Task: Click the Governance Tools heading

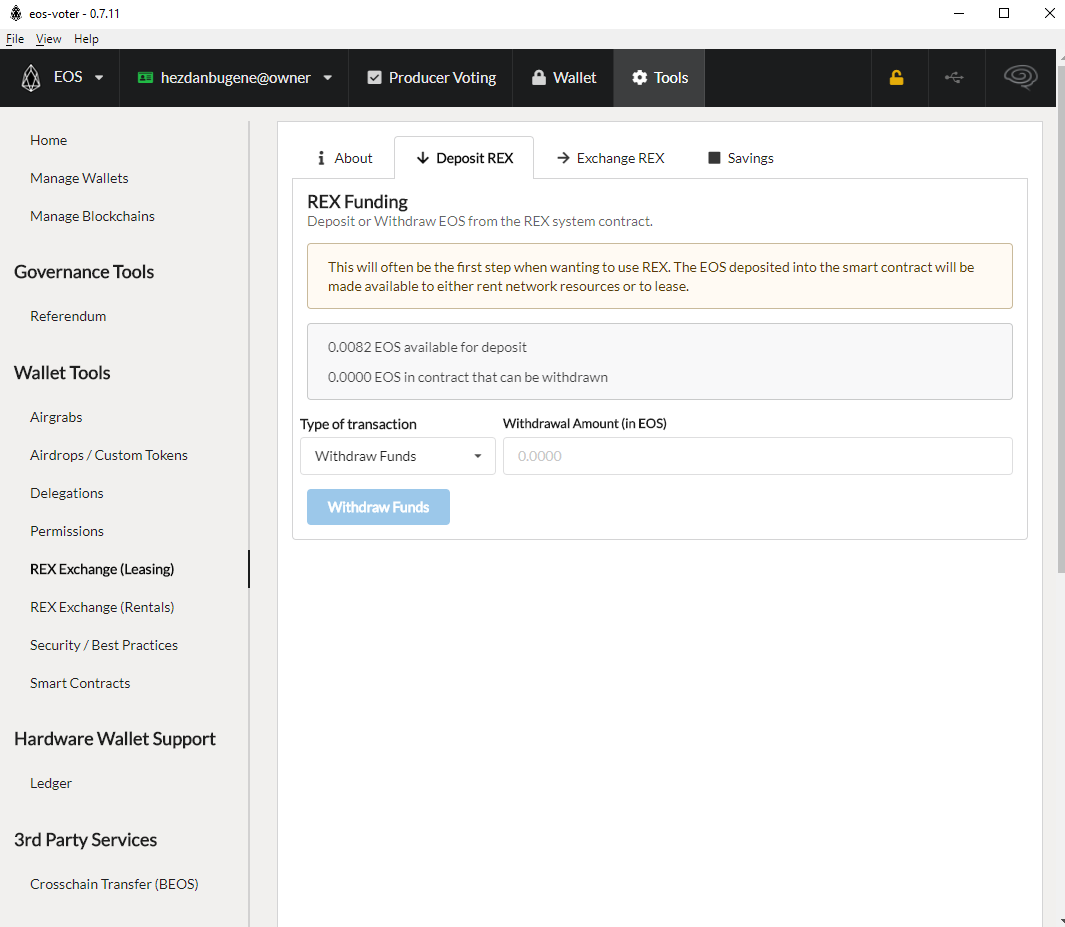Action: click(x=84, y=272)
